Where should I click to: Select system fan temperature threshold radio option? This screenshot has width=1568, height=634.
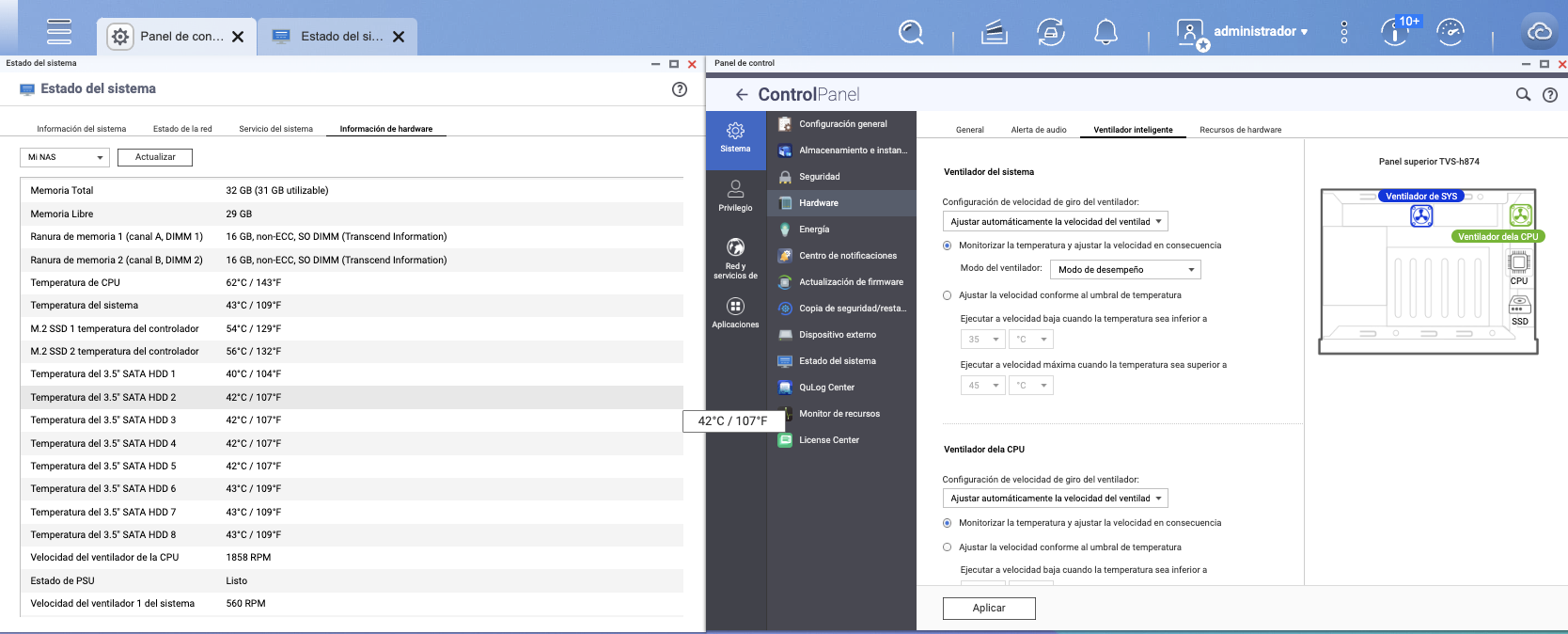click(948, 295)
